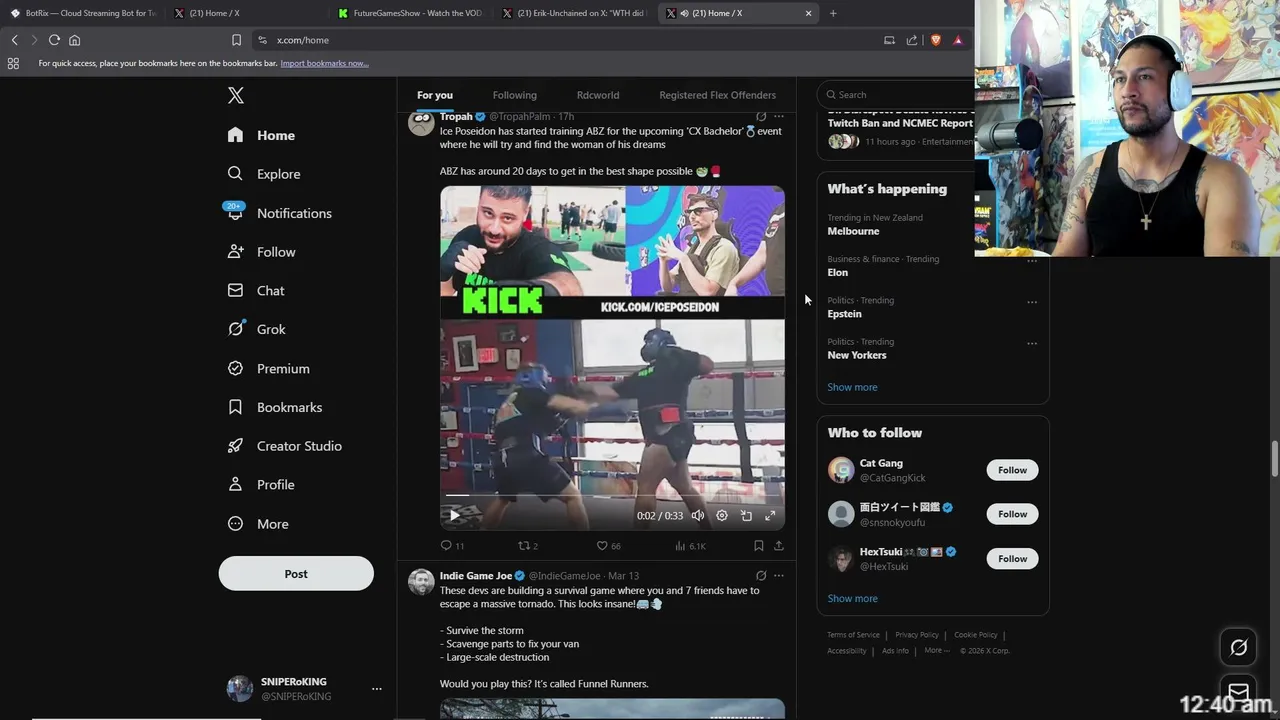Open options for Epstein trend
1280x720 pixels.
click(x=1032, y=302)
